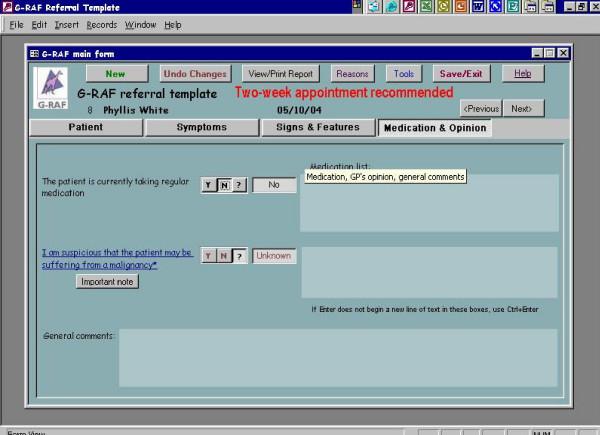Launch Excel from the Office shortcut bar
600x435 pixels.
tap(428, 7)
